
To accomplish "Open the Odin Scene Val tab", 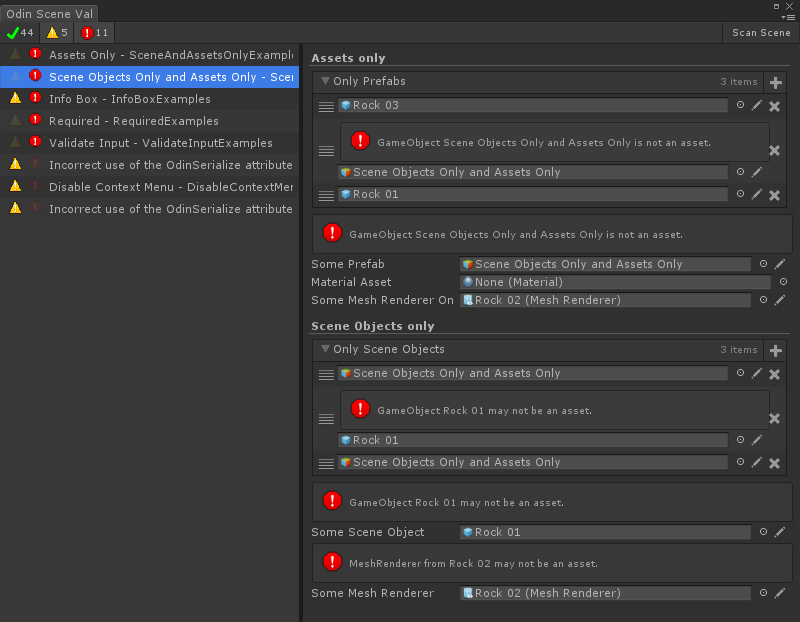I will (x=49, y=13).
